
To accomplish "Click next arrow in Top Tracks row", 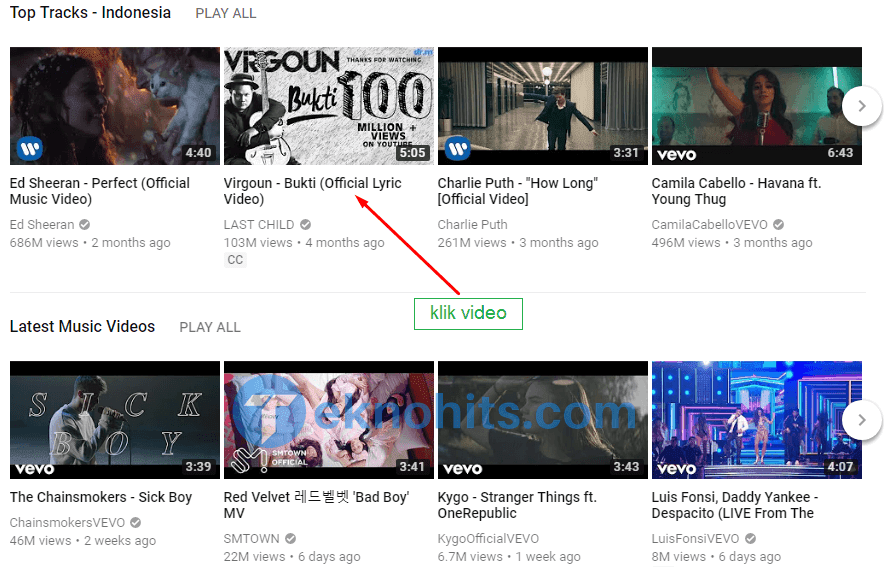I will [x=862, y=106].
